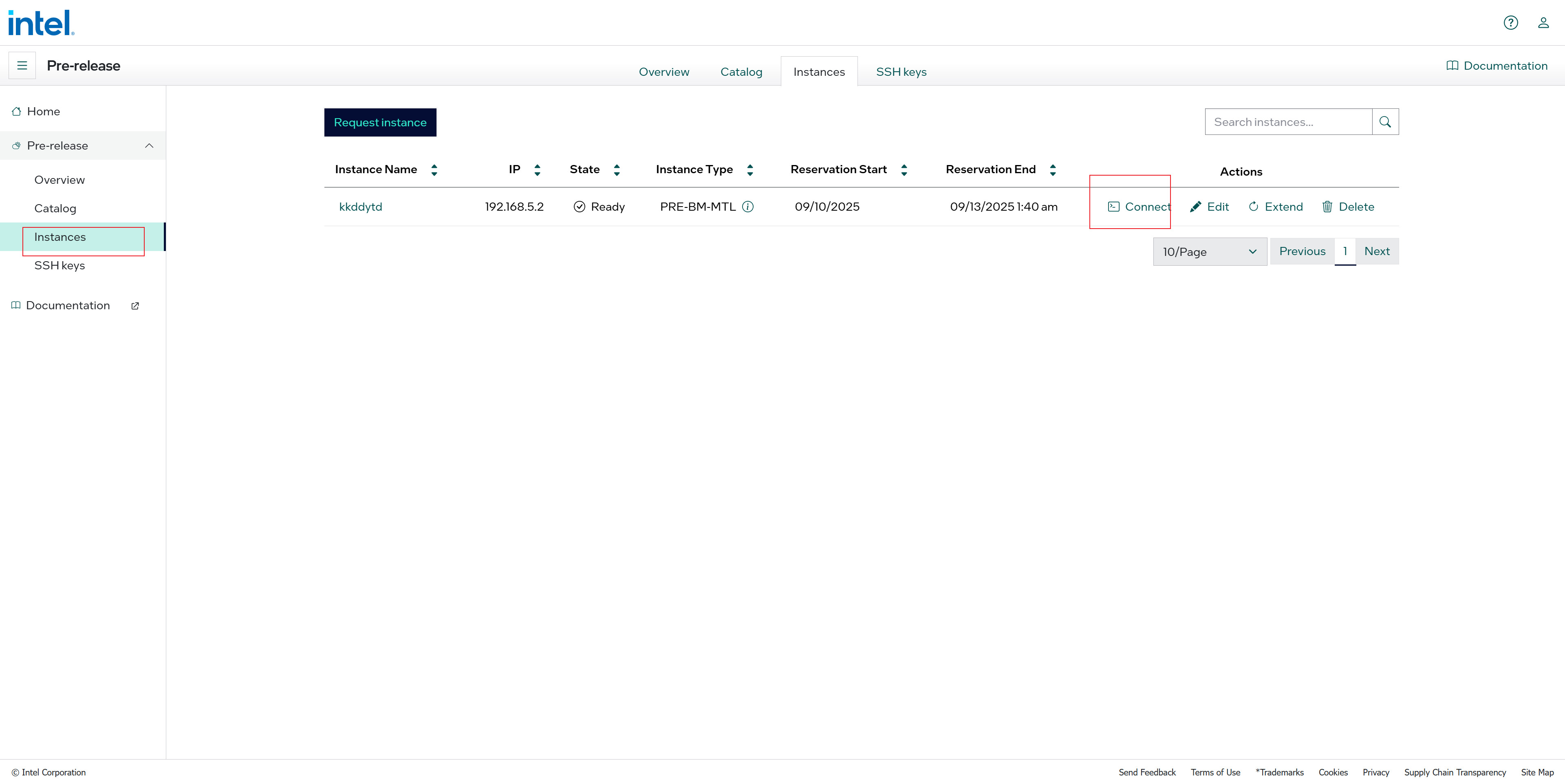The image size is (1565, 784).
Task: Collapse the Pre-release sidebar section
Action: [149, 146]
